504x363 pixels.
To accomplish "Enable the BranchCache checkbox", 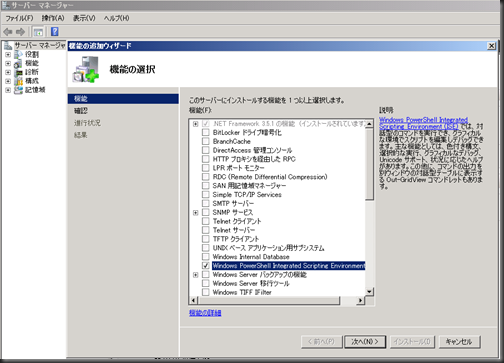I will click(206, 141).
